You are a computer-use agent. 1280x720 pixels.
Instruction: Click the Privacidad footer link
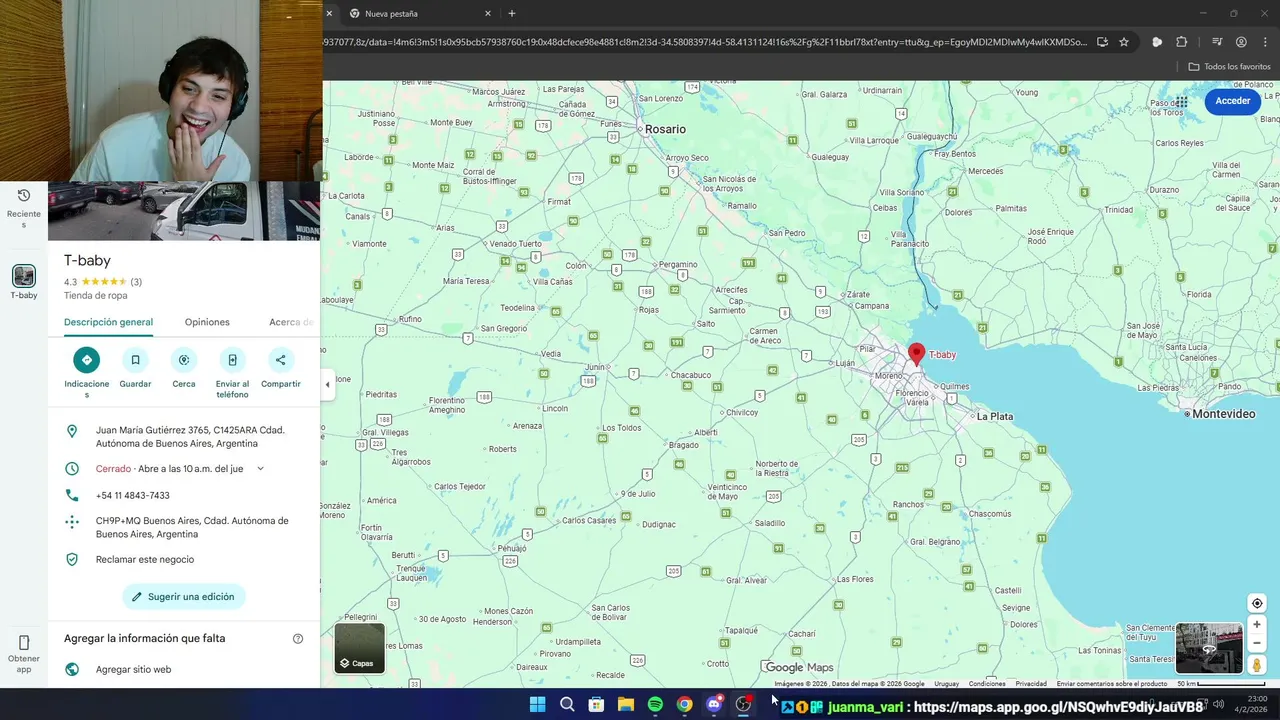click(x=1031, y=684)
